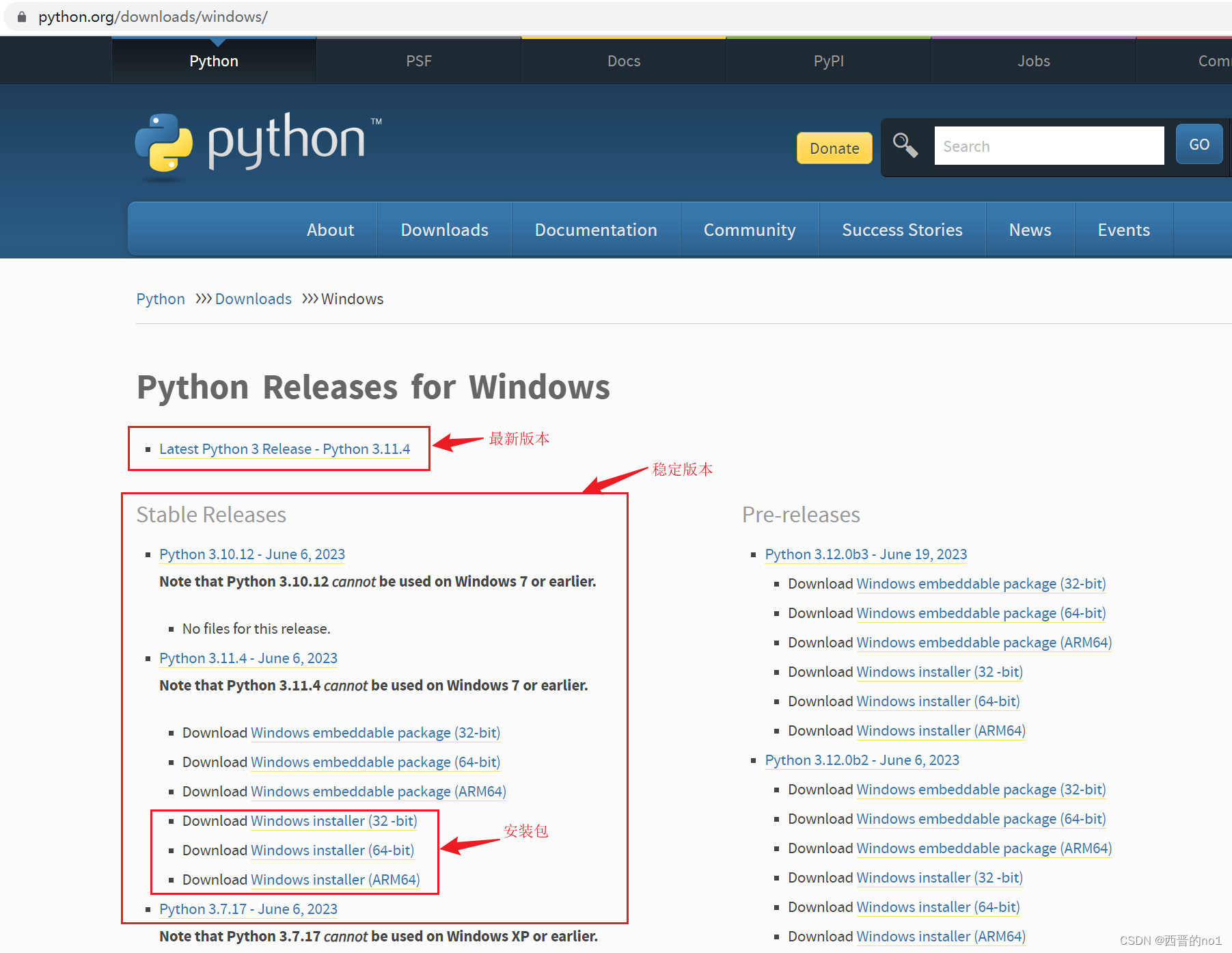The height and width of the screenshot is (953, 1232).
Task: Click 'Python Releases for Windows' title
Action: point(373,387)
